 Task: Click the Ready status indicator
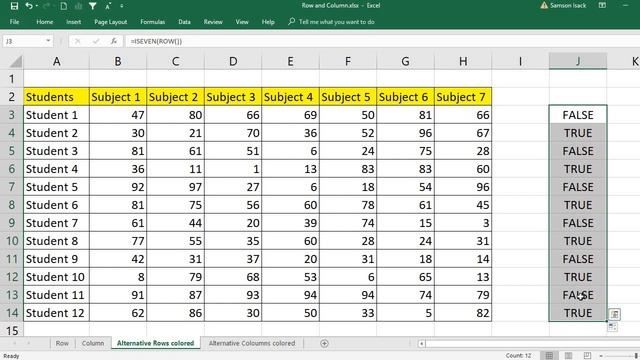(11, 356)
